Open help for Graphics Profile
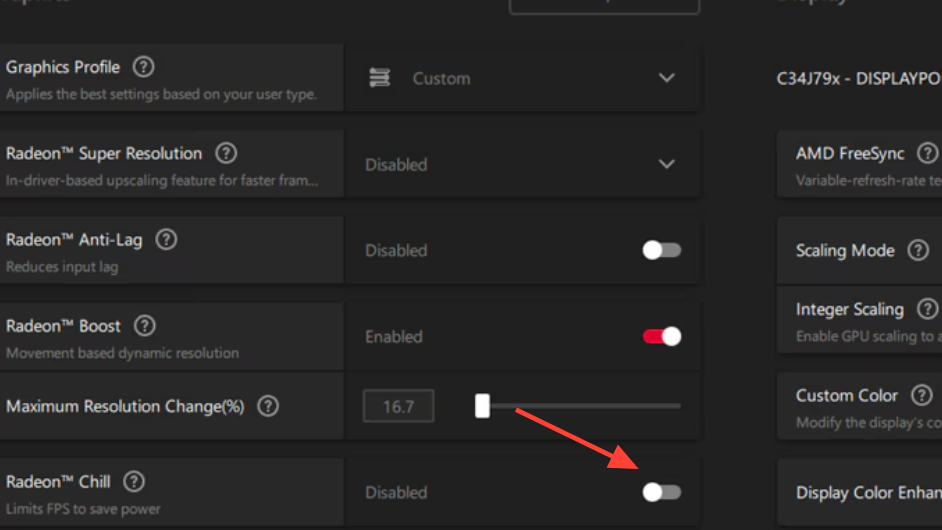Screen dimensions: 942x530 pyautogui.click(x=144, y=67)
